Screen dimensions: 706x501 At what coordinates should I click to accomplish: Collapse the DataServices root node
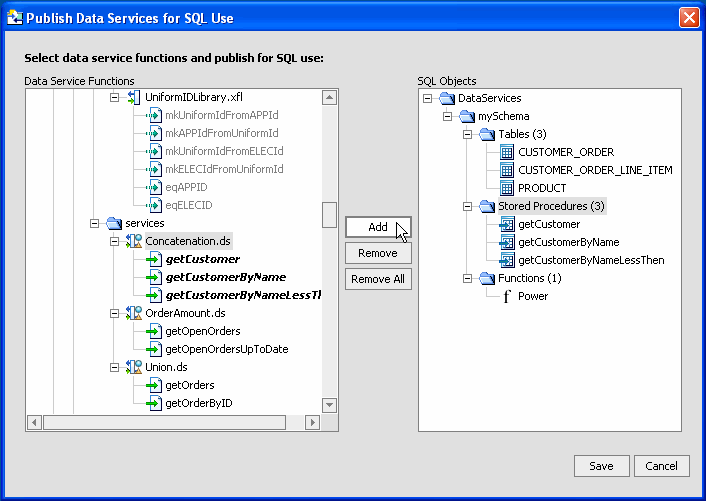pos(427,98)
